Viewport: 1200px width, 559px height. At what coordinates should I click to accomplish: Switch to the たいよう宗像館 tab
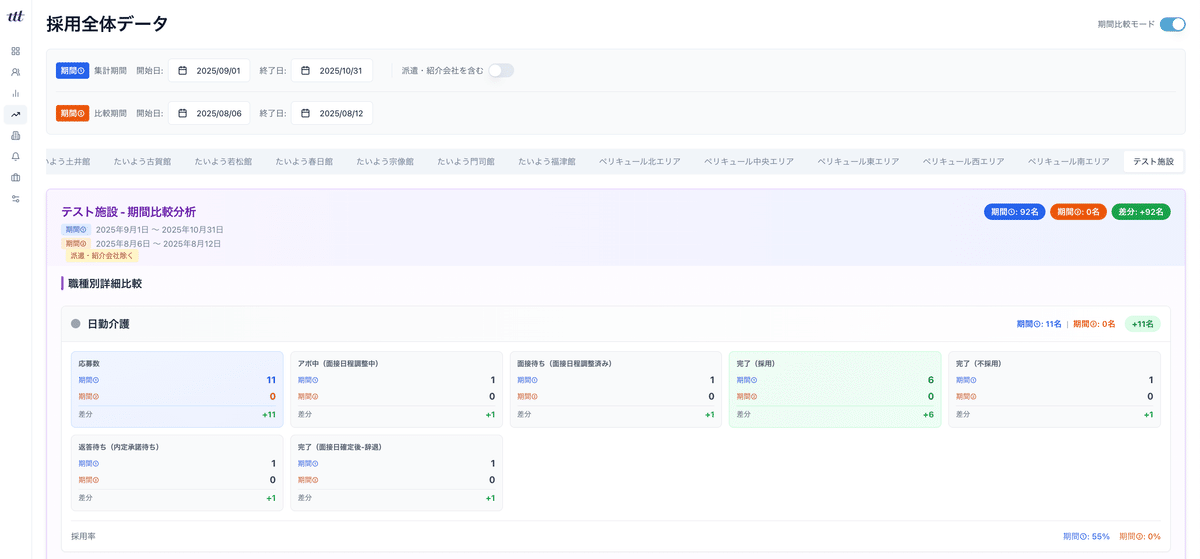[385, 161]
